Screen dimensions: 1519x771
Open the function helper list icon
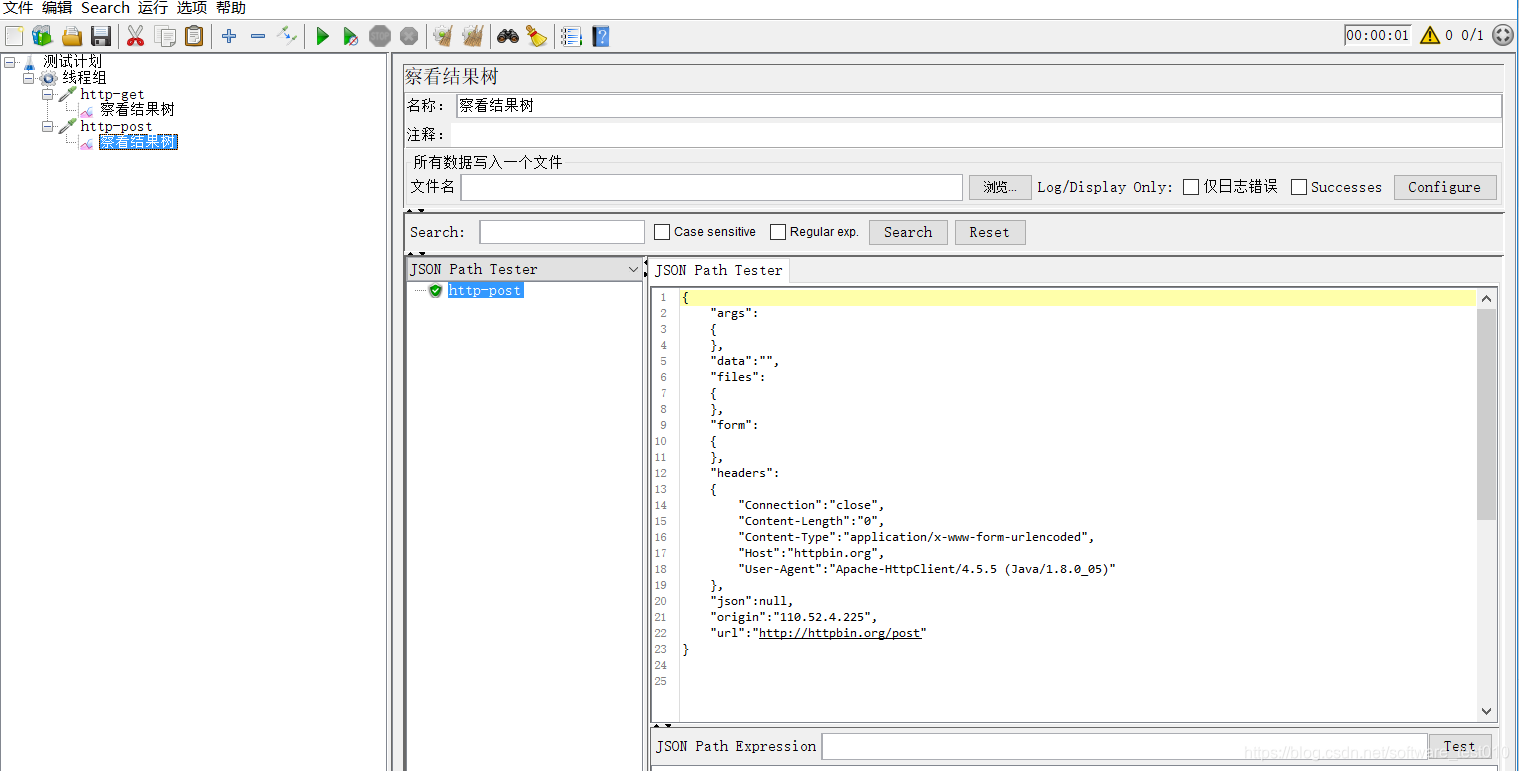pos(571,37)
